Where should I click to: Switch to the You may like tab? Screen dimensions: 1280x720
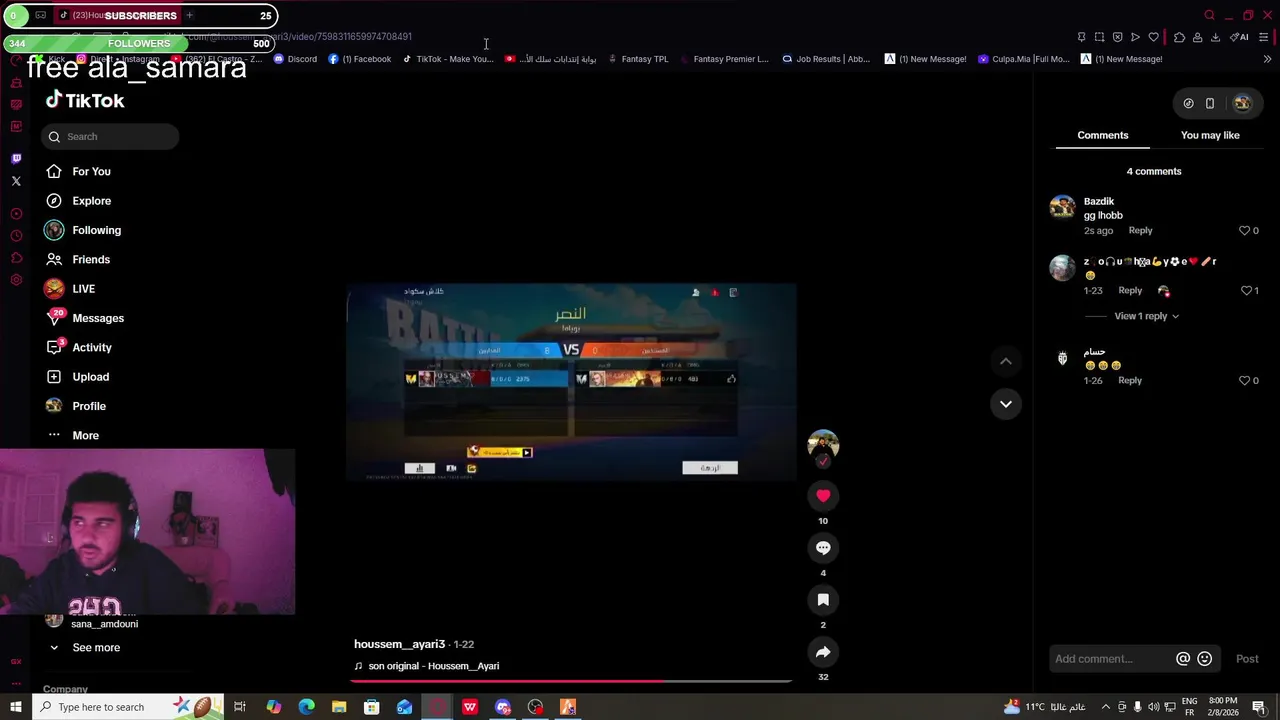click(x=1210, y=135)
